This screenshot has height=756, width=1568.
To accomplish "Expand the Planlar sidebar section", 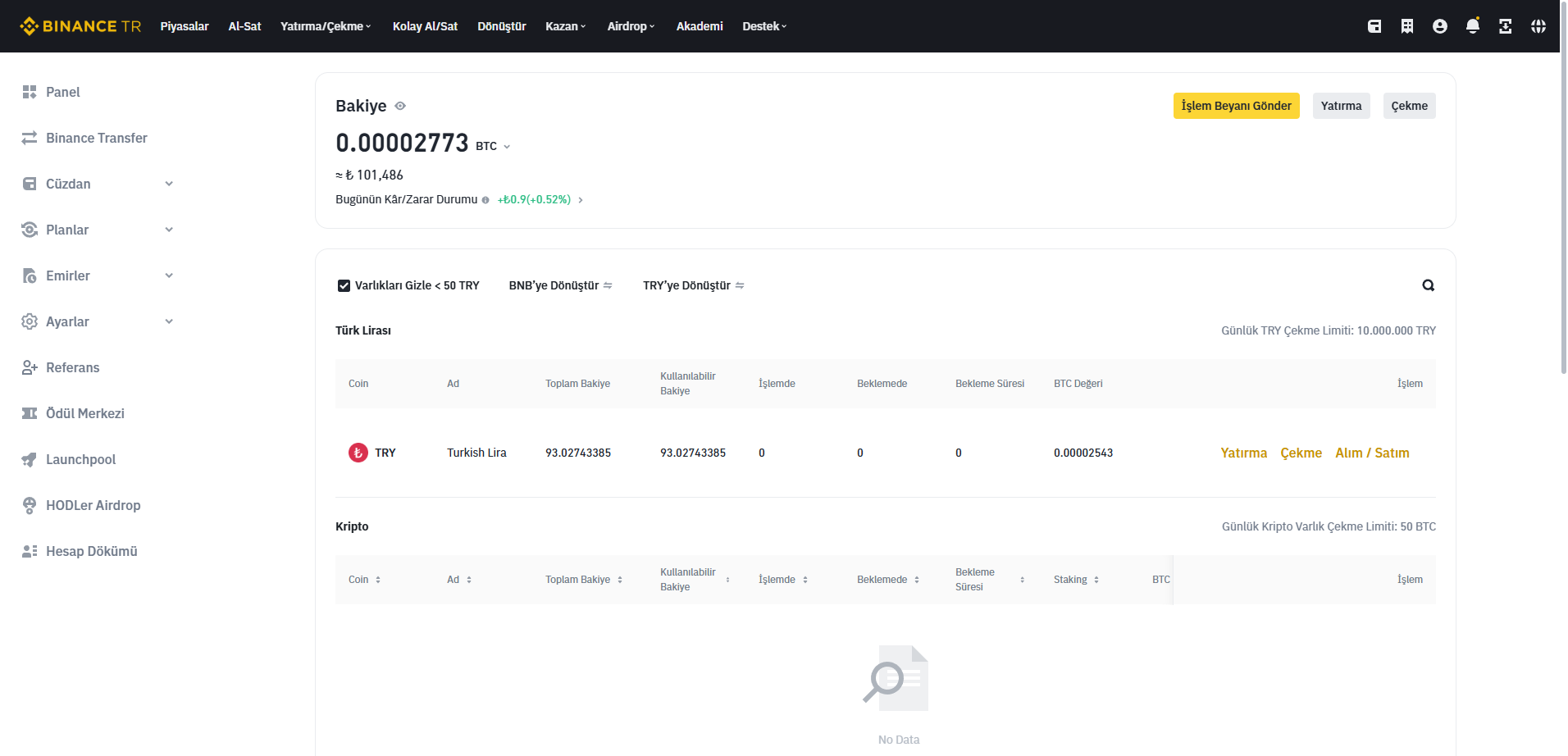I will click(169, 230).
